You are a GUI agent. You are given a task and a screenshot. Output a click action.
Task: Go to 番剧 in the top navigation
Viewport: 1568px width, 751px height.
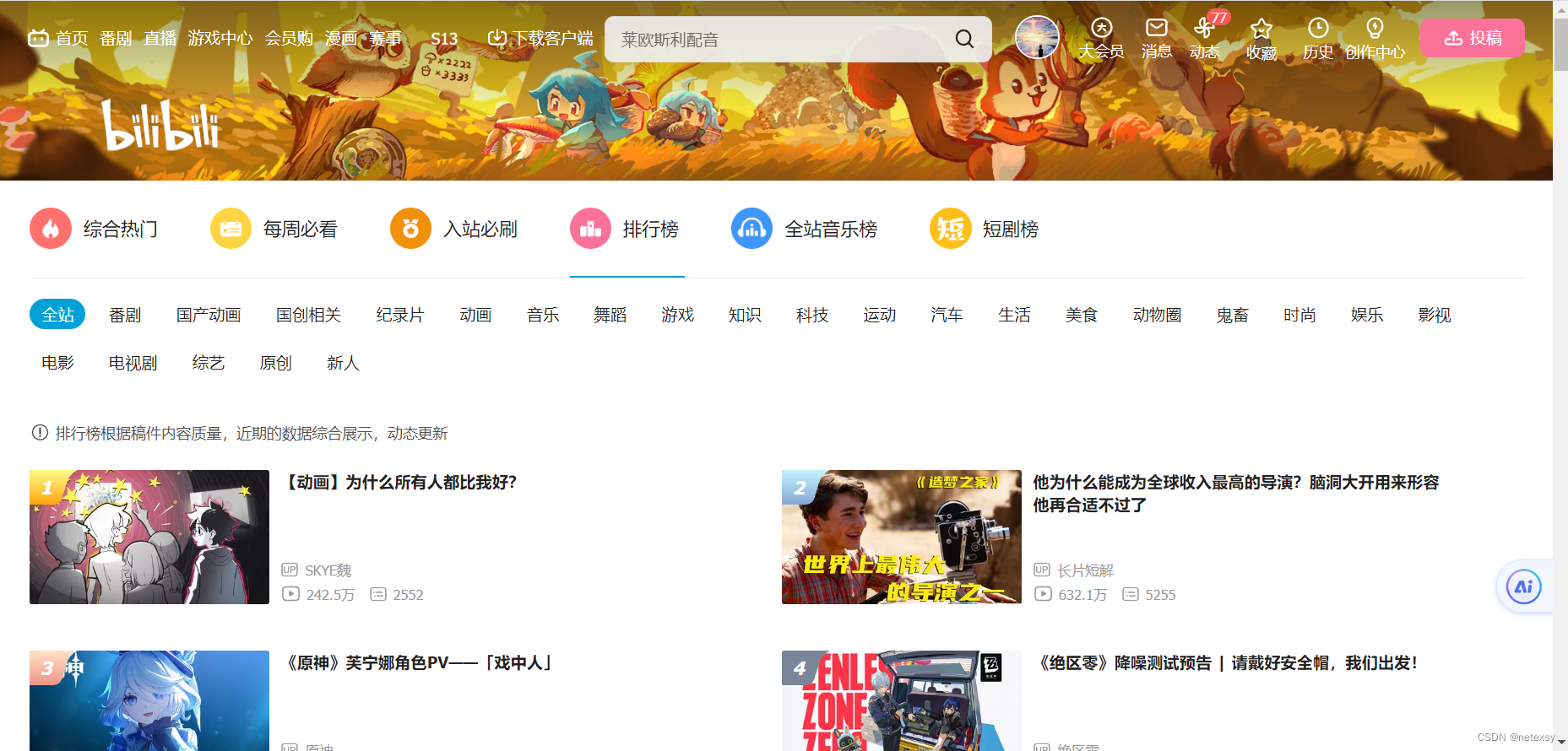(x=116, y=39)
